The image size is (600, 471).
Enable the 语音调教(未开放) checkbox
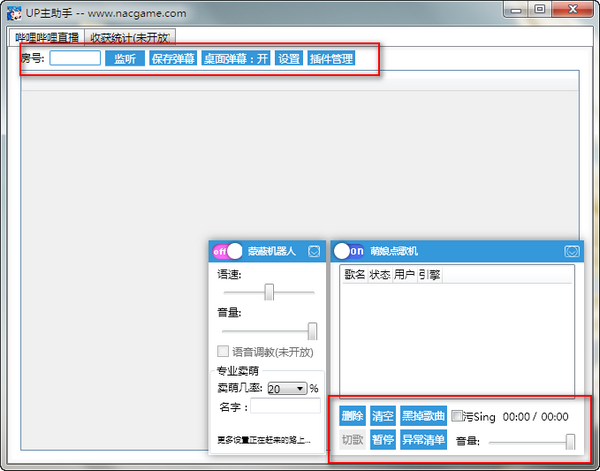coord(223,351)
